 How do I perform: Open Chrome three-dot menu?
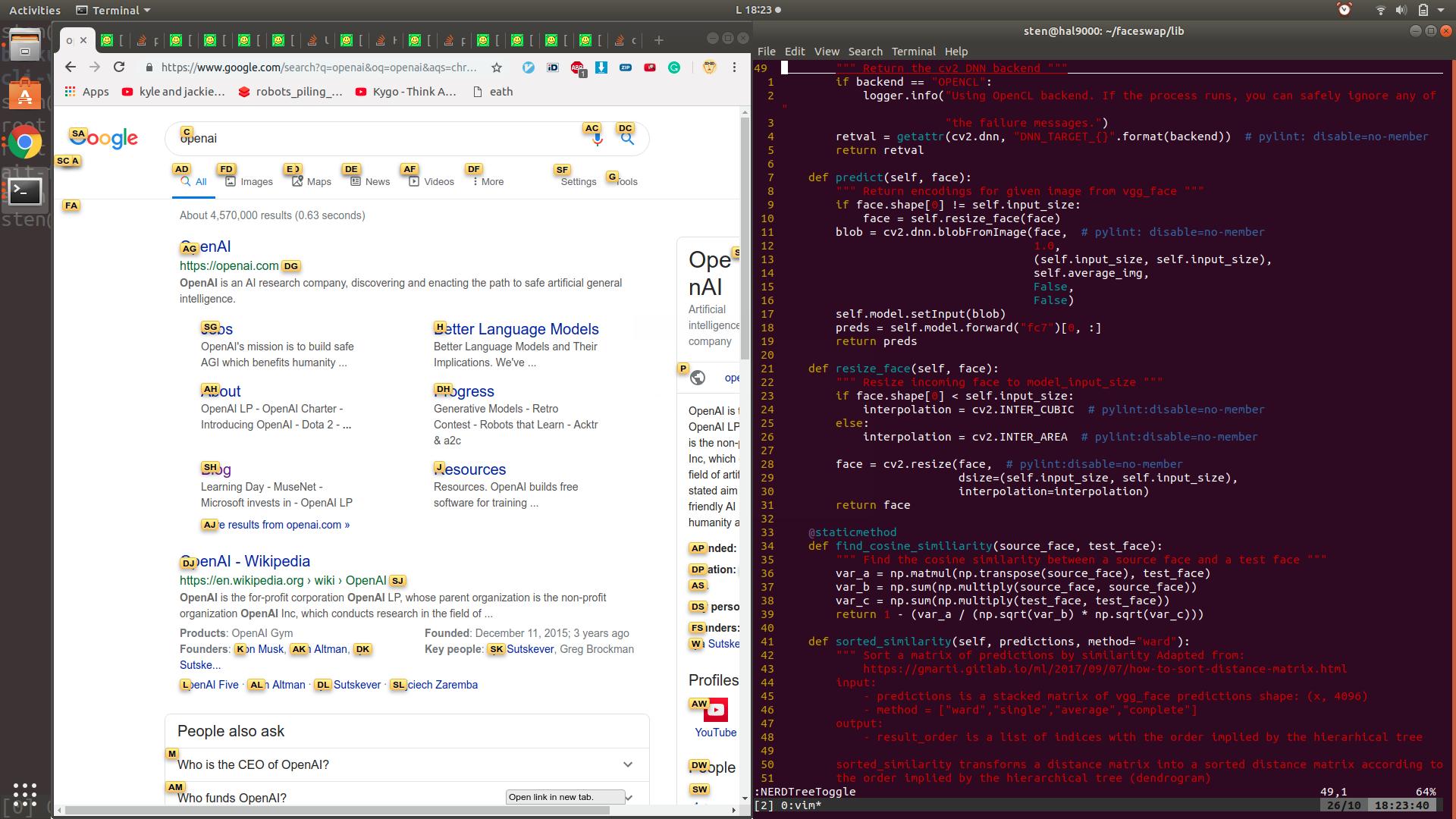coord(734,67)
